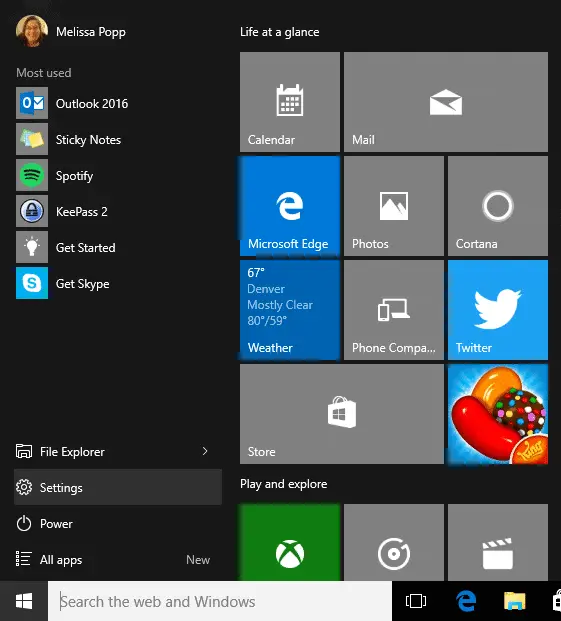The height and width of the screenshot is (621, 561).
Task: Launch KeePass 2
Action: tap(118, 211)
